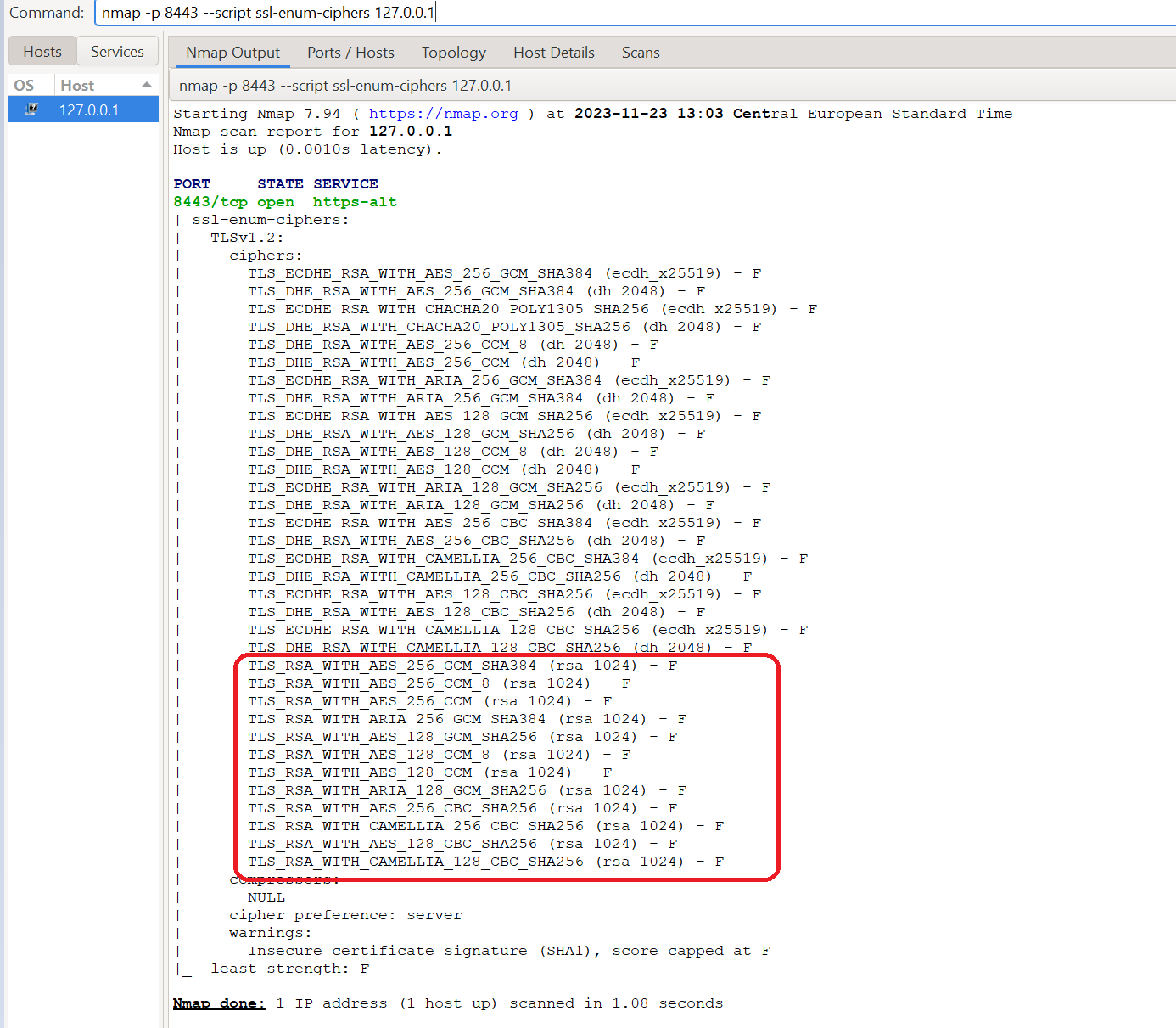
Task: Click the OS icon beside 127.0.0.1
Action: pyautogui.click(x=31, y=110)
